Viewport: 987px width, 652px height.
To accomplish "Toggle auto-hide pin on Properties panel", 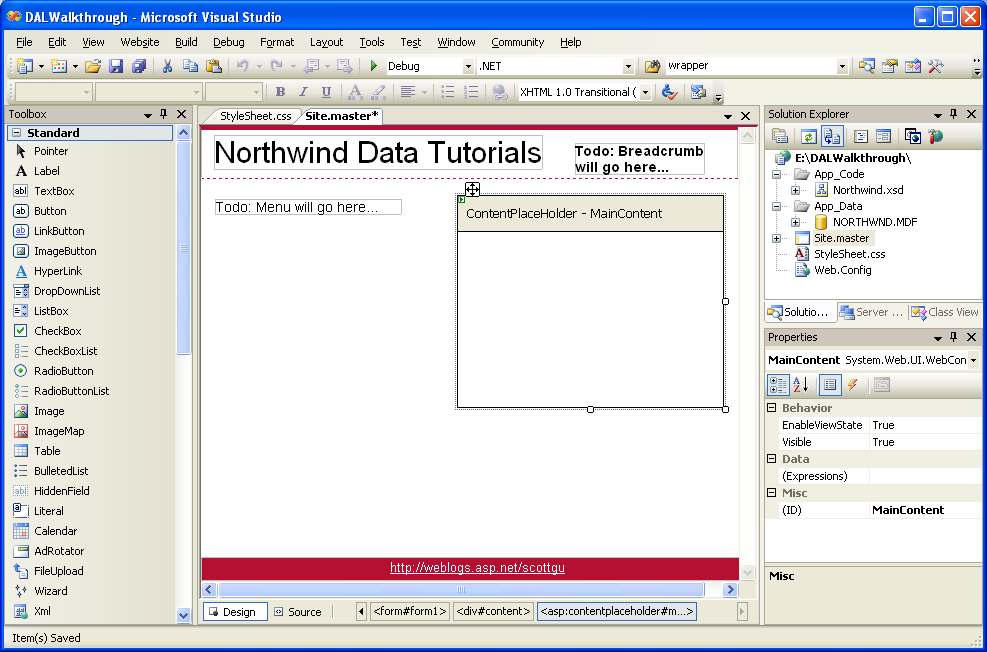I will [954, 337].
